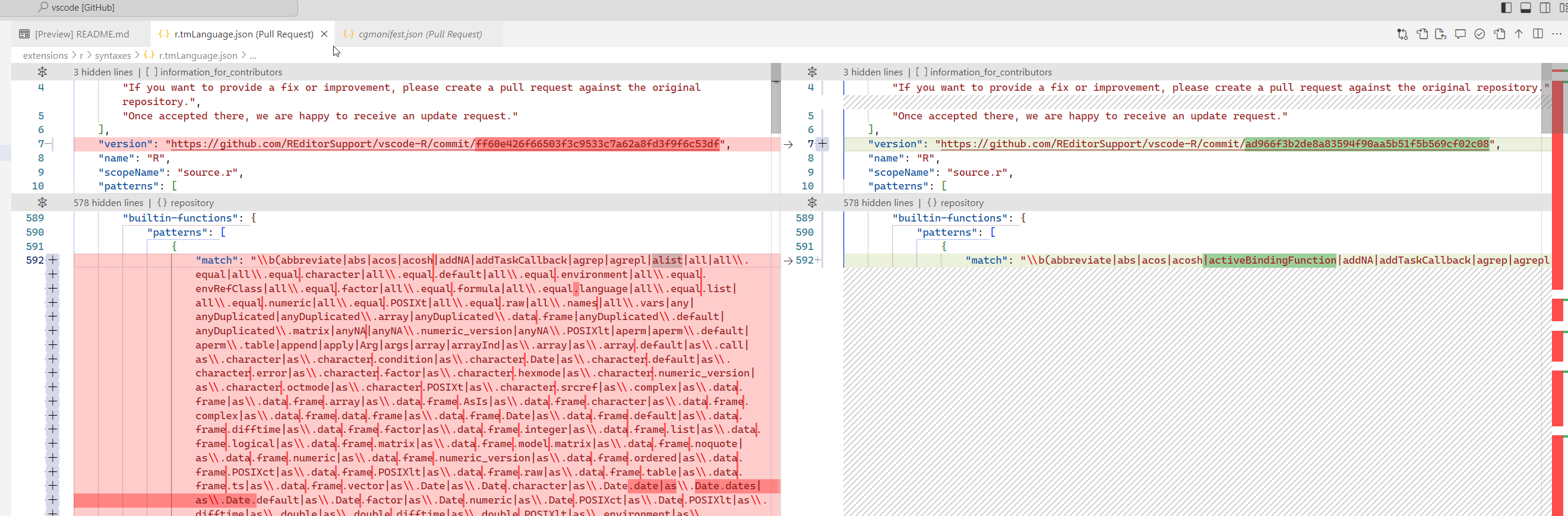
Task: Mark file as viewed with the checkmark circle
Action: coord(1480,34)
